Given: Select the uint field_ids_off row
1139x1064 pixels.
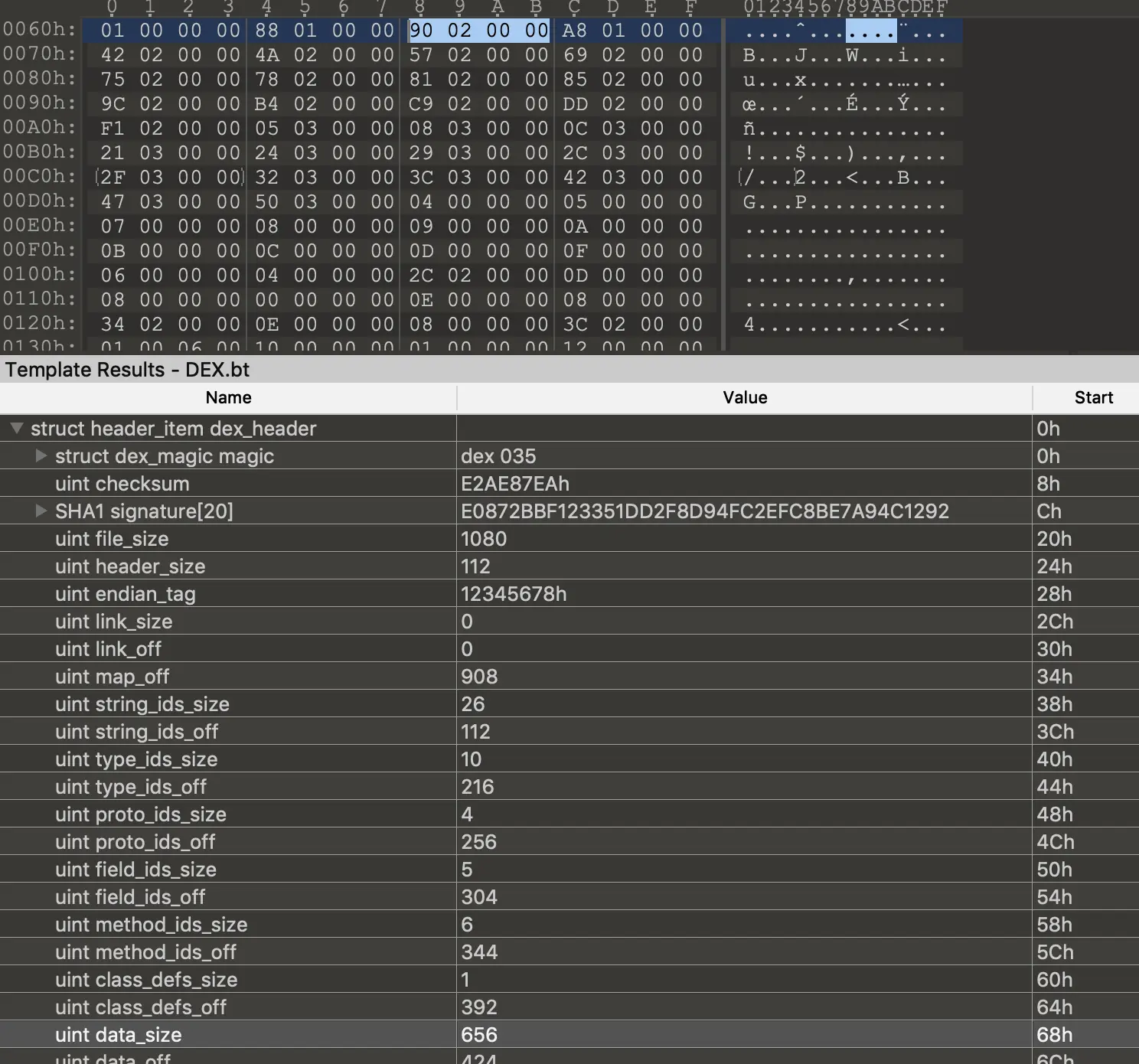Looking at the screenshot, I should pos(569,897).
